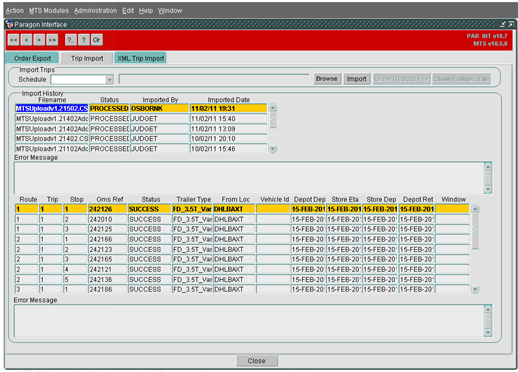Go to first record with << button

coord(14,40)
